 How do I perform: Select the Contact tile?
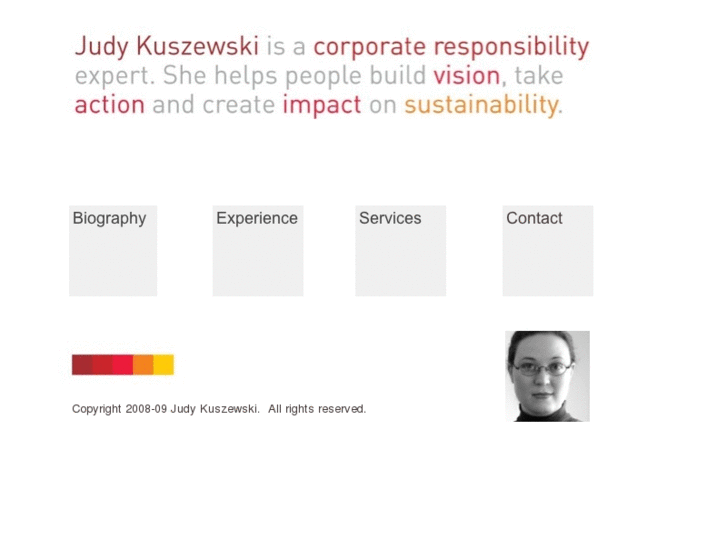pos(547,250)
